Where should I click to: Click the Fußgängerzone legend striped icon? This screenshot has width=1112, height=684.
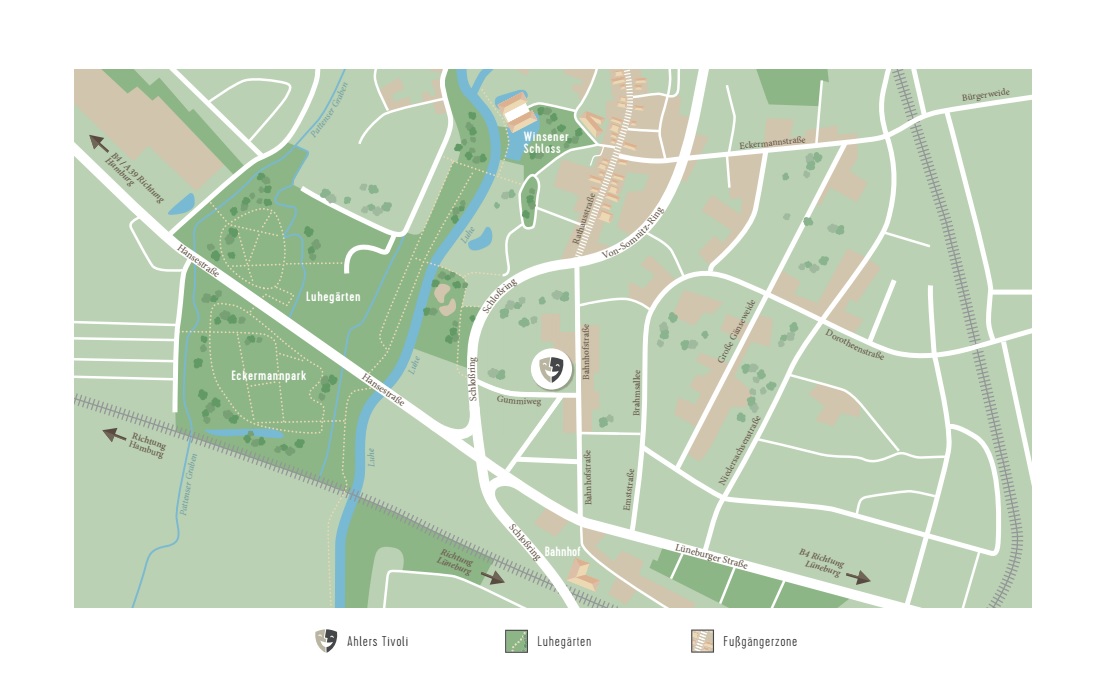[x=702, y=641]
